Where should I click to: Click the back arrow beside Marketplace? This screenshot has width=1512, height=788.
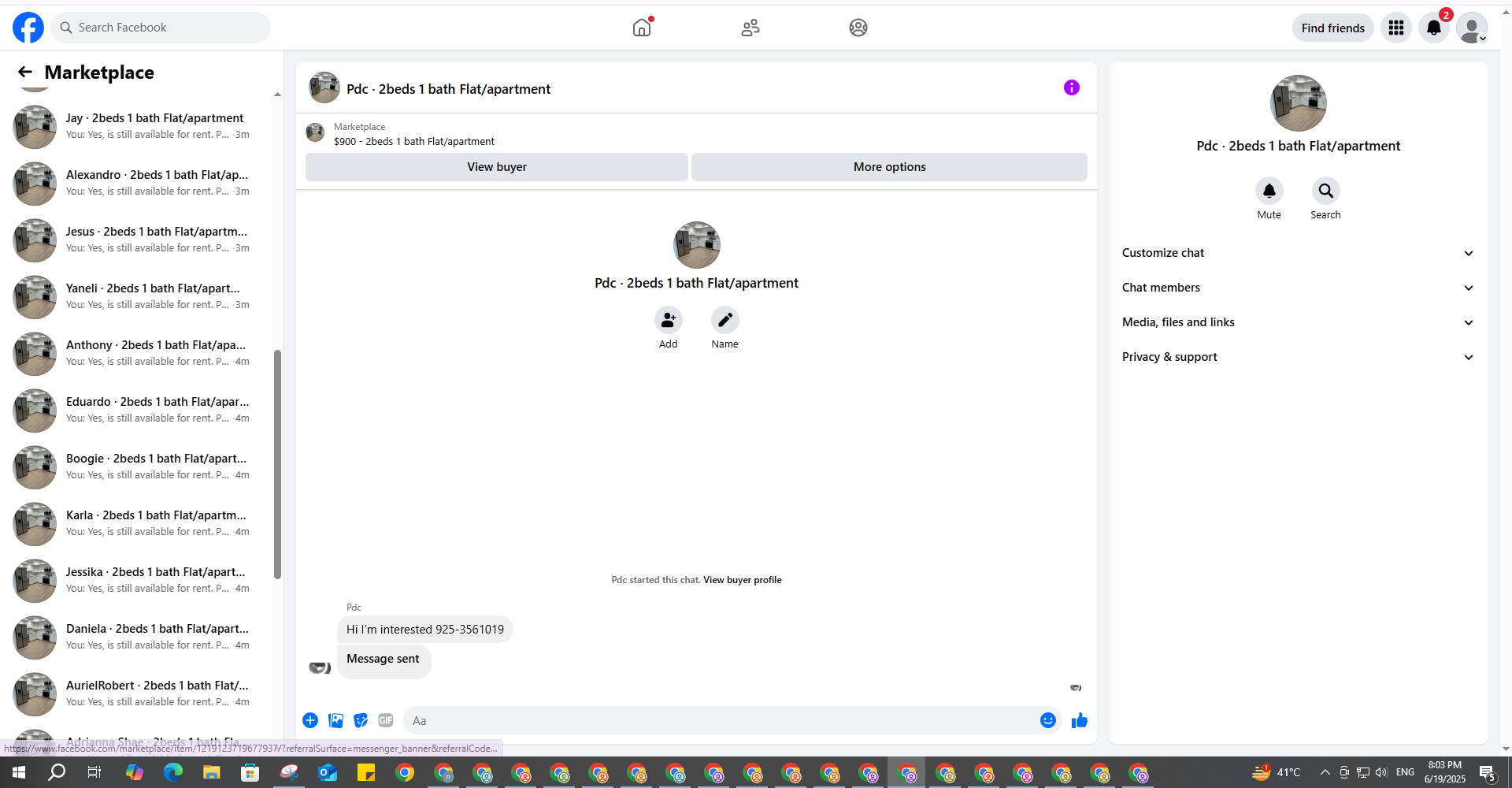25,72
